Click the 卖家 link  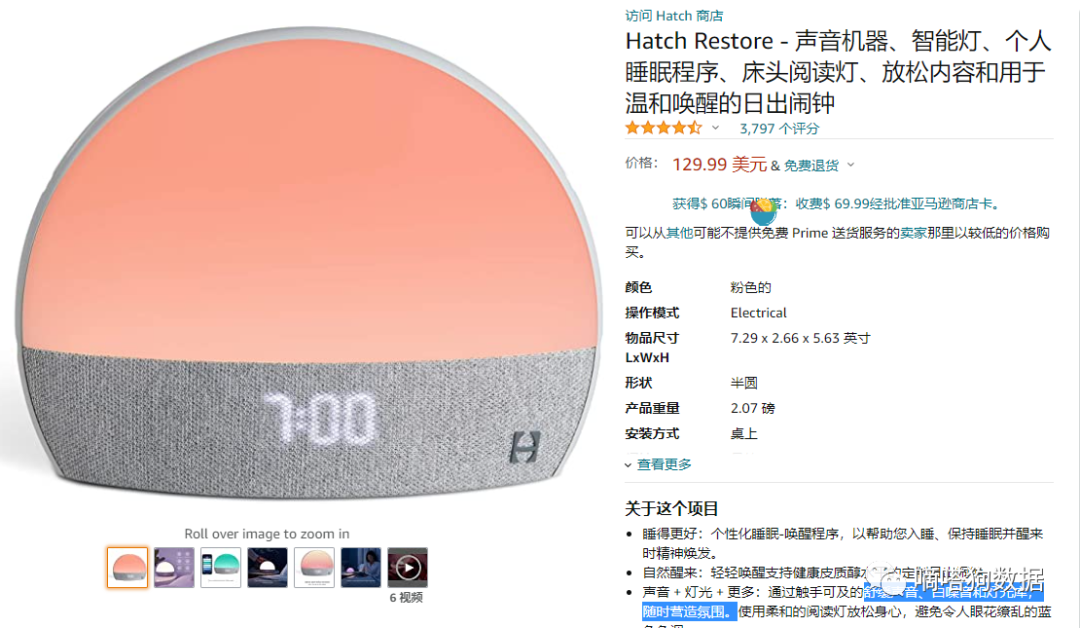913,233
